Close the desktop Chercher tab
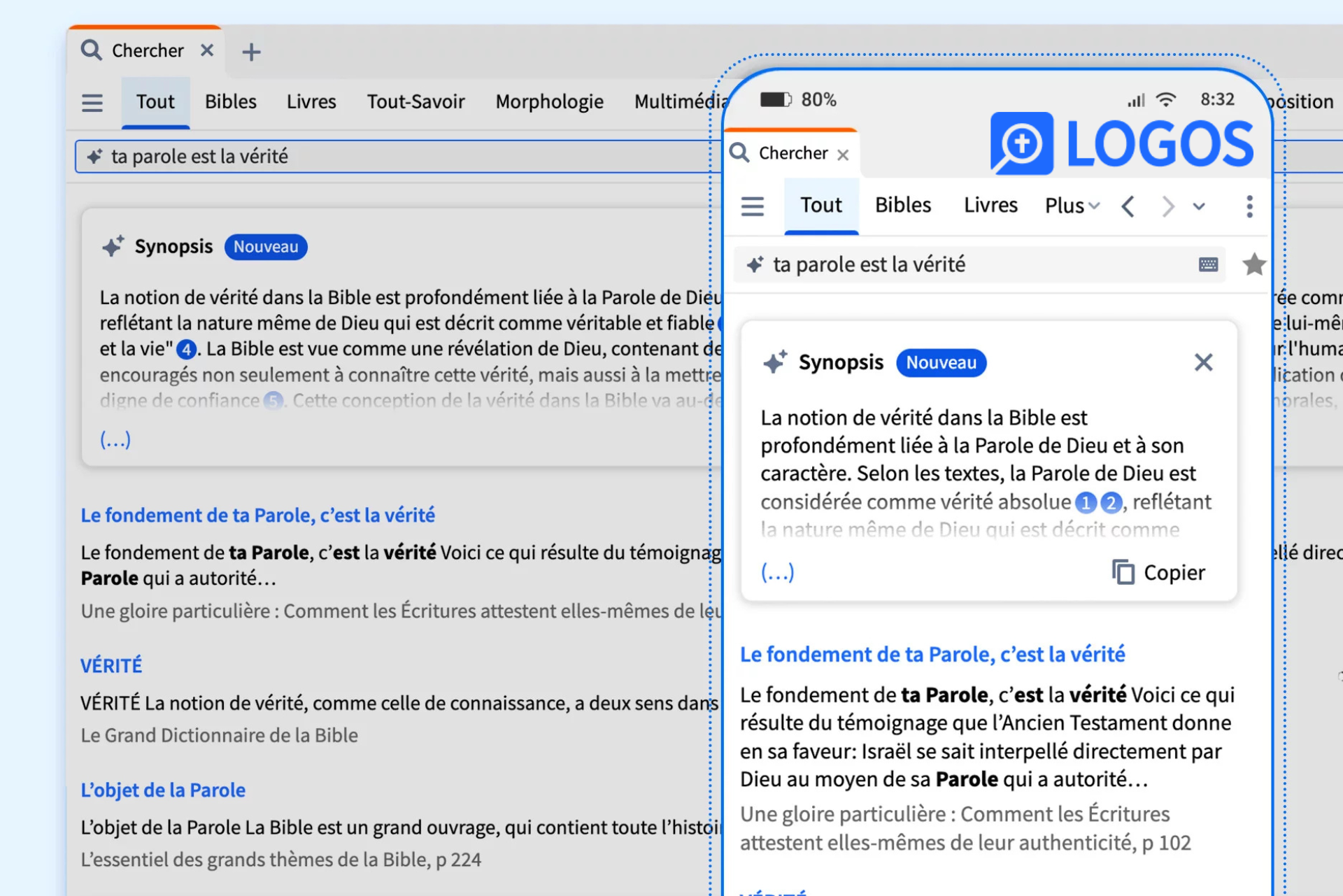The height and width of the screenshot is (896, 1343). point(207,50)
